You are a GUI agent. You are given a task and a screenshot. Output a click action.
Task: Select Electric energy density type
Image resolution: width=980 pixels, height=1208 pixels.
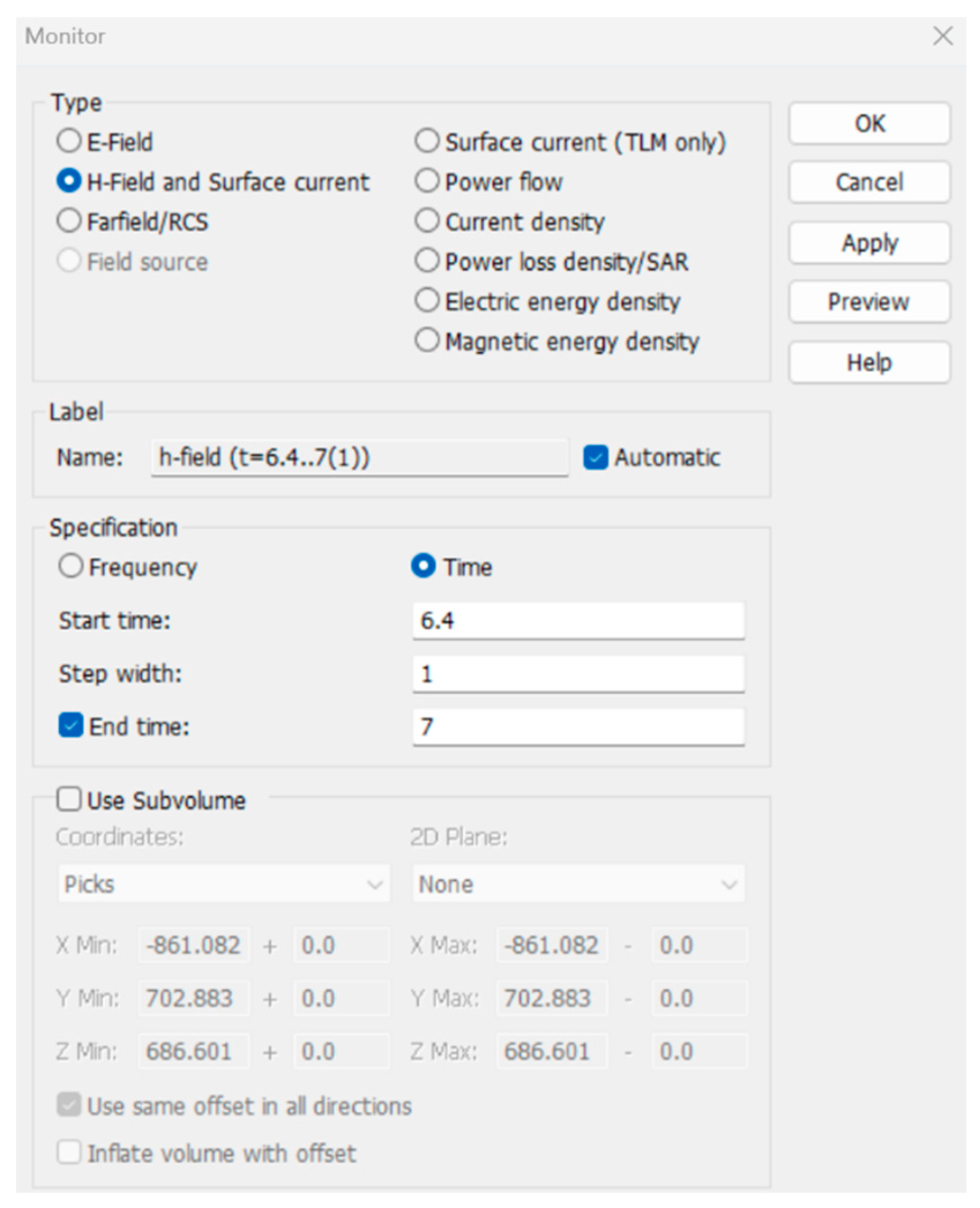(x=427, y=301)
